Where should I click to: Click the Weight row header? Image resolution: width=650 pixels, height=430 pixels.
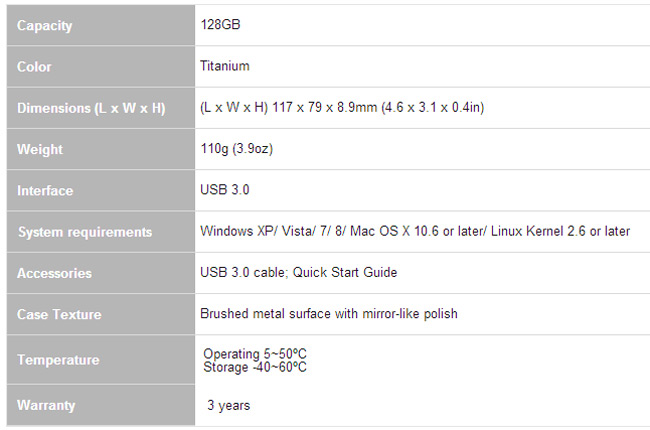(40, 149)
